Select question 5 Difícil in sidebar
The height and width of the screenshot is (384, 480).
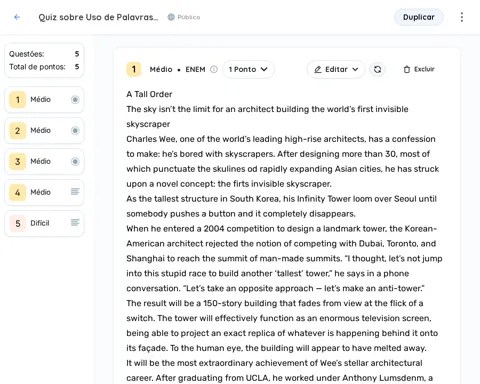pyautogui.click(x=44, y=223)
